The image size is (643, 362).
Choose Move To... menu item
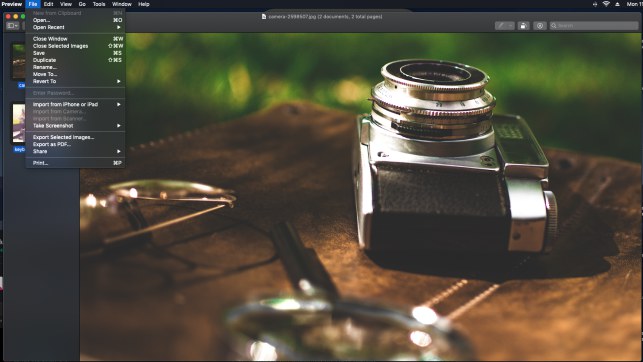[x=75, y=74]
